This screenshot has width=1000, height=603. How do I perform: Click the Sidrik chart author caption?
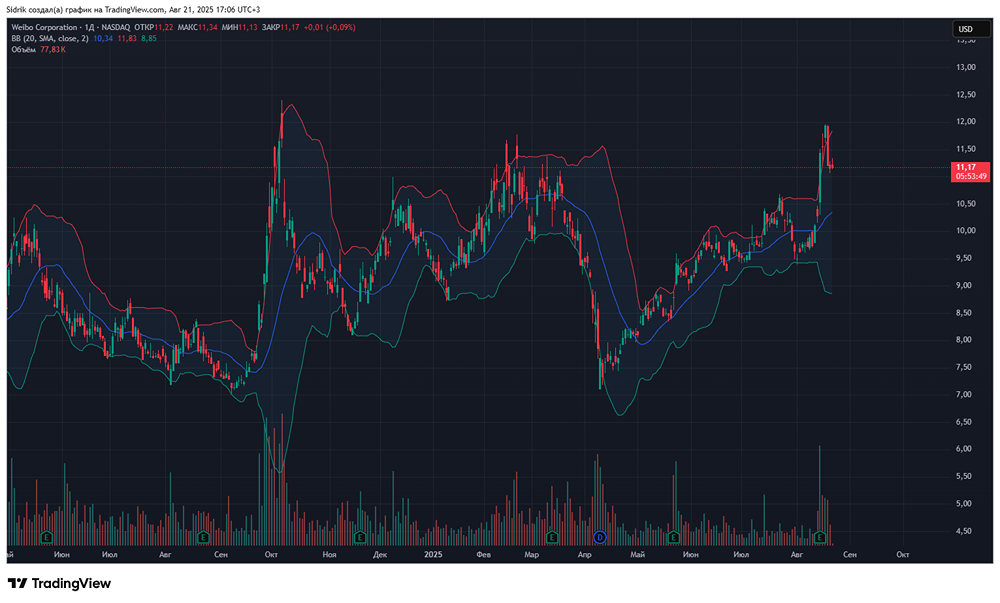(x=133, y=10)
